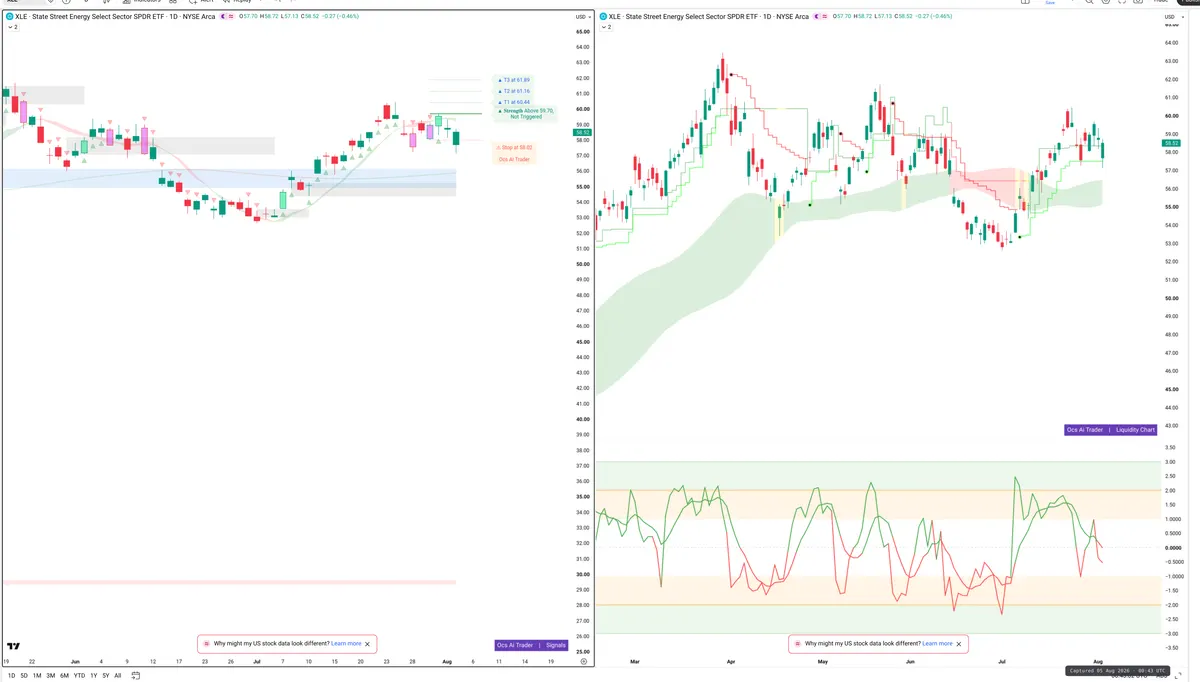The image size is (1200, 682).
Task: Click the left chart XLE symbol title
Action: tap(113, 17)
